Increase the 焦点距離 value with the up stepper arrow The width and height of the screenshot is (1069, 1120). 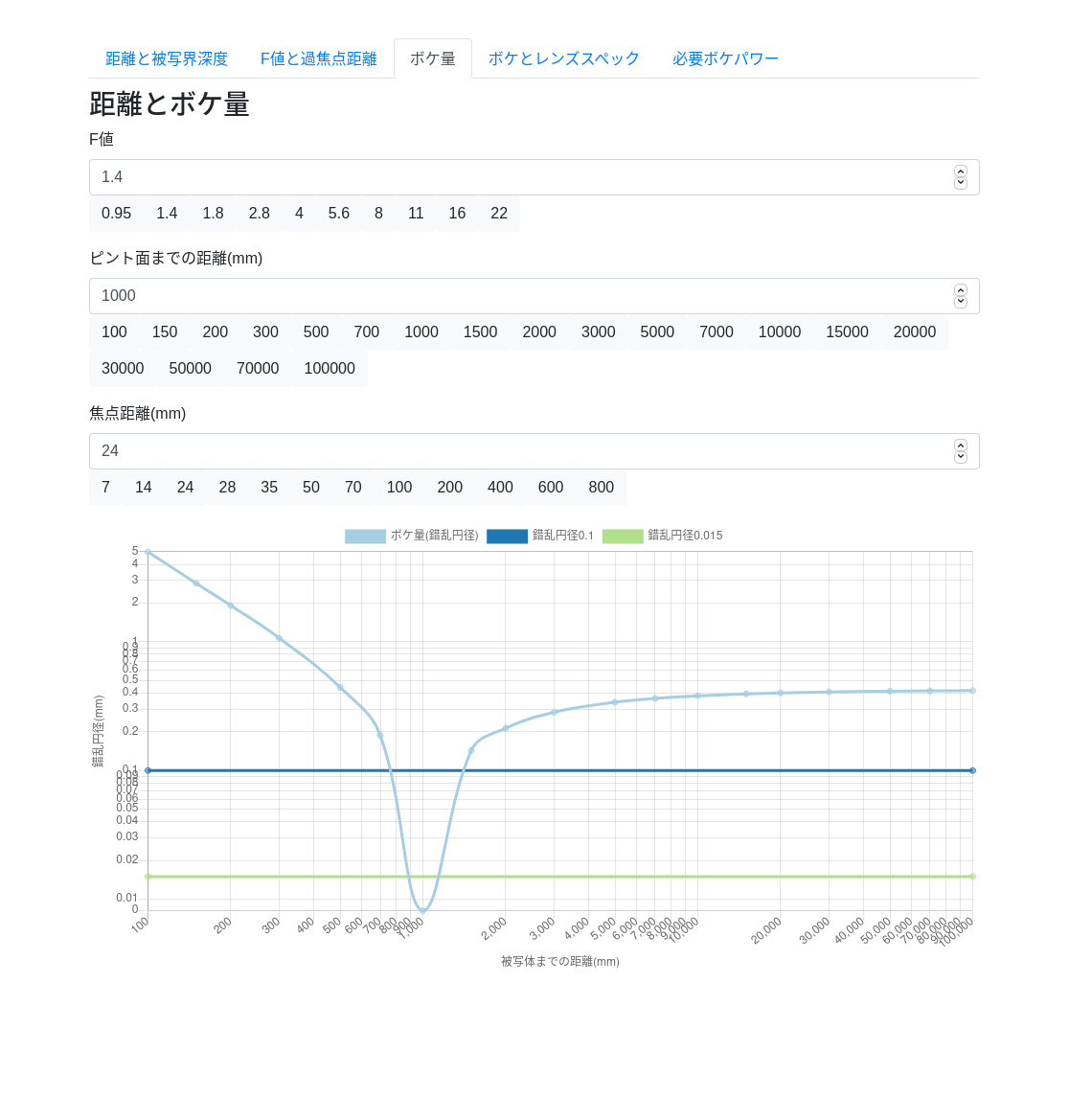tap(961, 446)
